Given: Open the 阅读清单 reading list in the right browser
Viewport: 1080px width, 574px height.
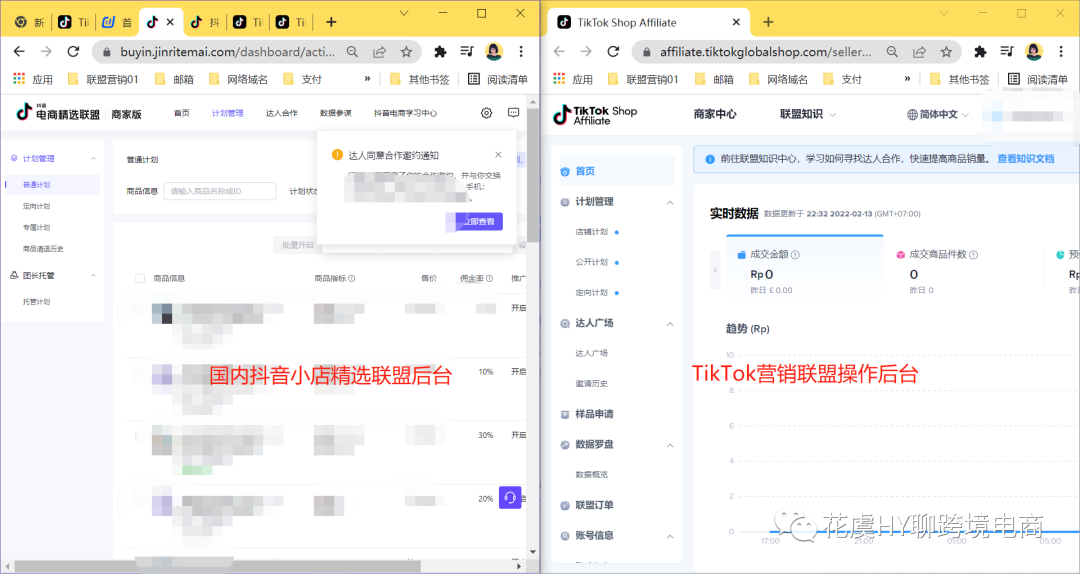Looking at the screenshot, I should pos(1039,79).
